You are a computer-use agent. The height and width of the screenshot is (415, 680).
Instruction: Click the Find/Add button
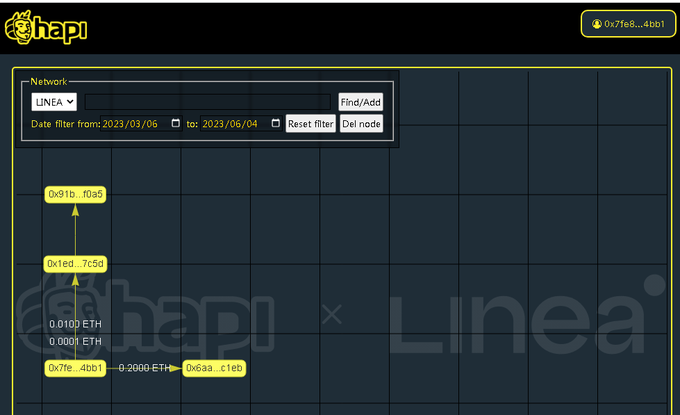[x=360, y=102]
